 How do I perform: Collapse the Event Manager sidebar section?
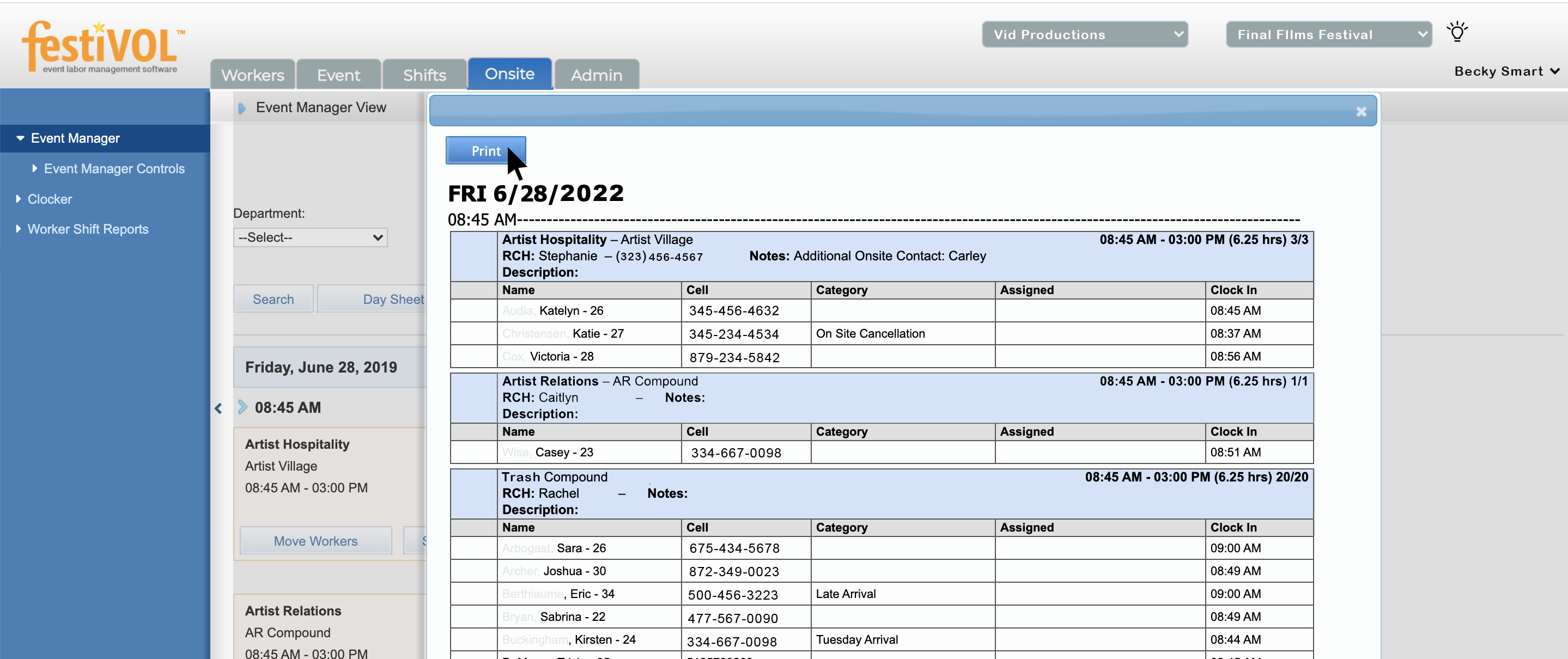coord(20,138)
